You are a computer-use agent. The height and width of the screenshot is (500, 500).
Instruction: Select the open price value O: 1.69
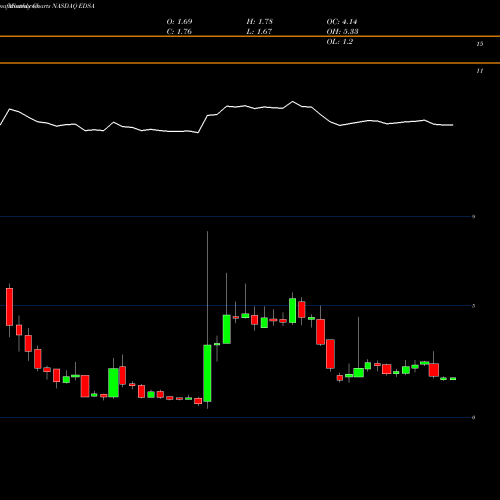(x=179, y=22)
